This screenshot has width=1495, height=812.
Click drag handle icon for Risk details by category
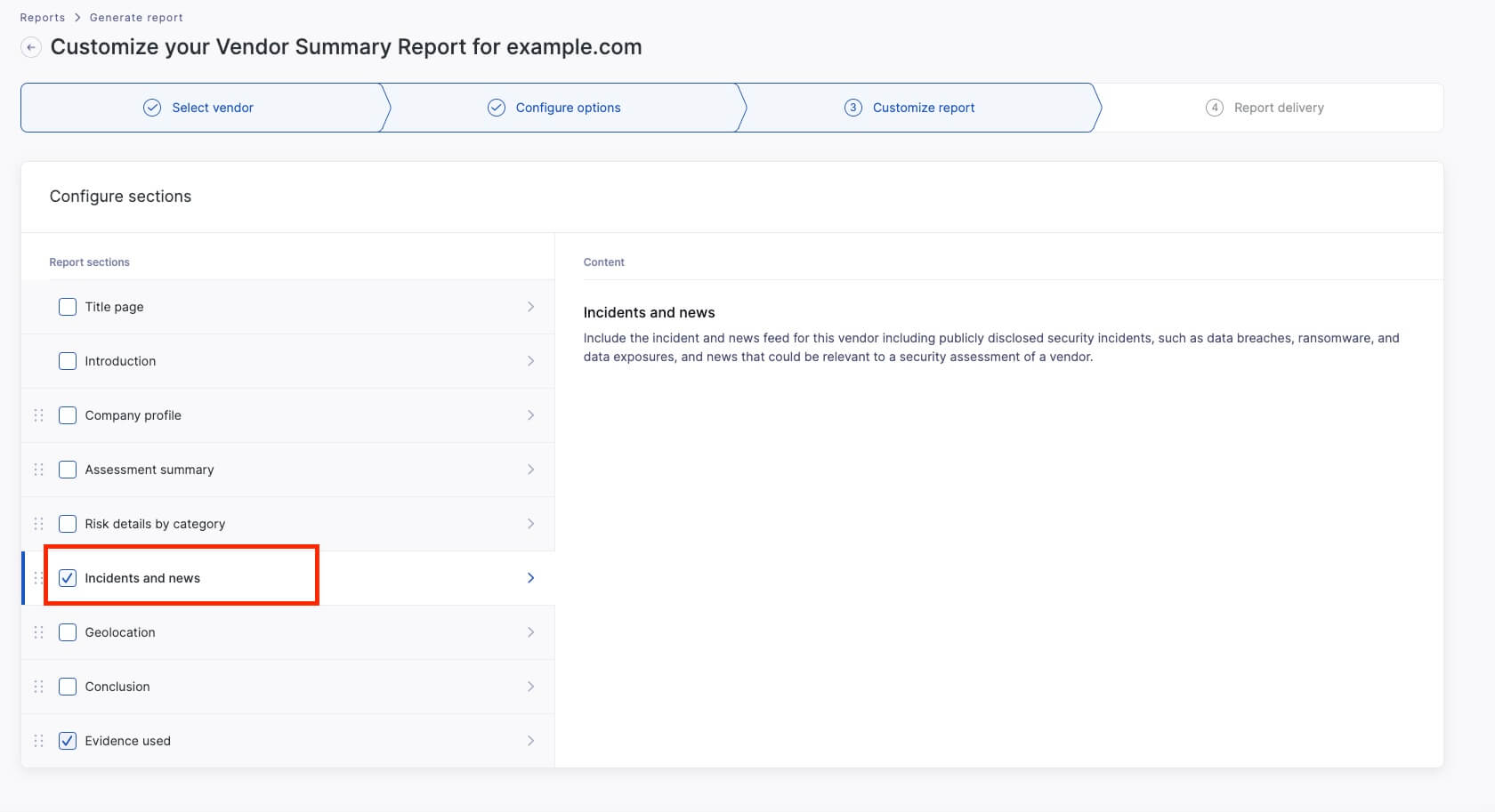(38, 524)
